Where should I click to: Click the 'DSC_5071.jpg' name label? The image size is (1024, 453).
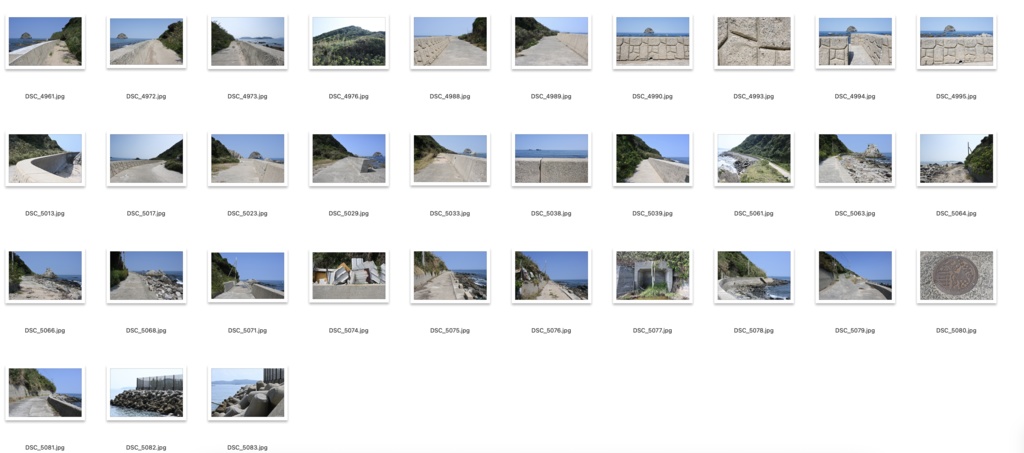pos(248,330)
